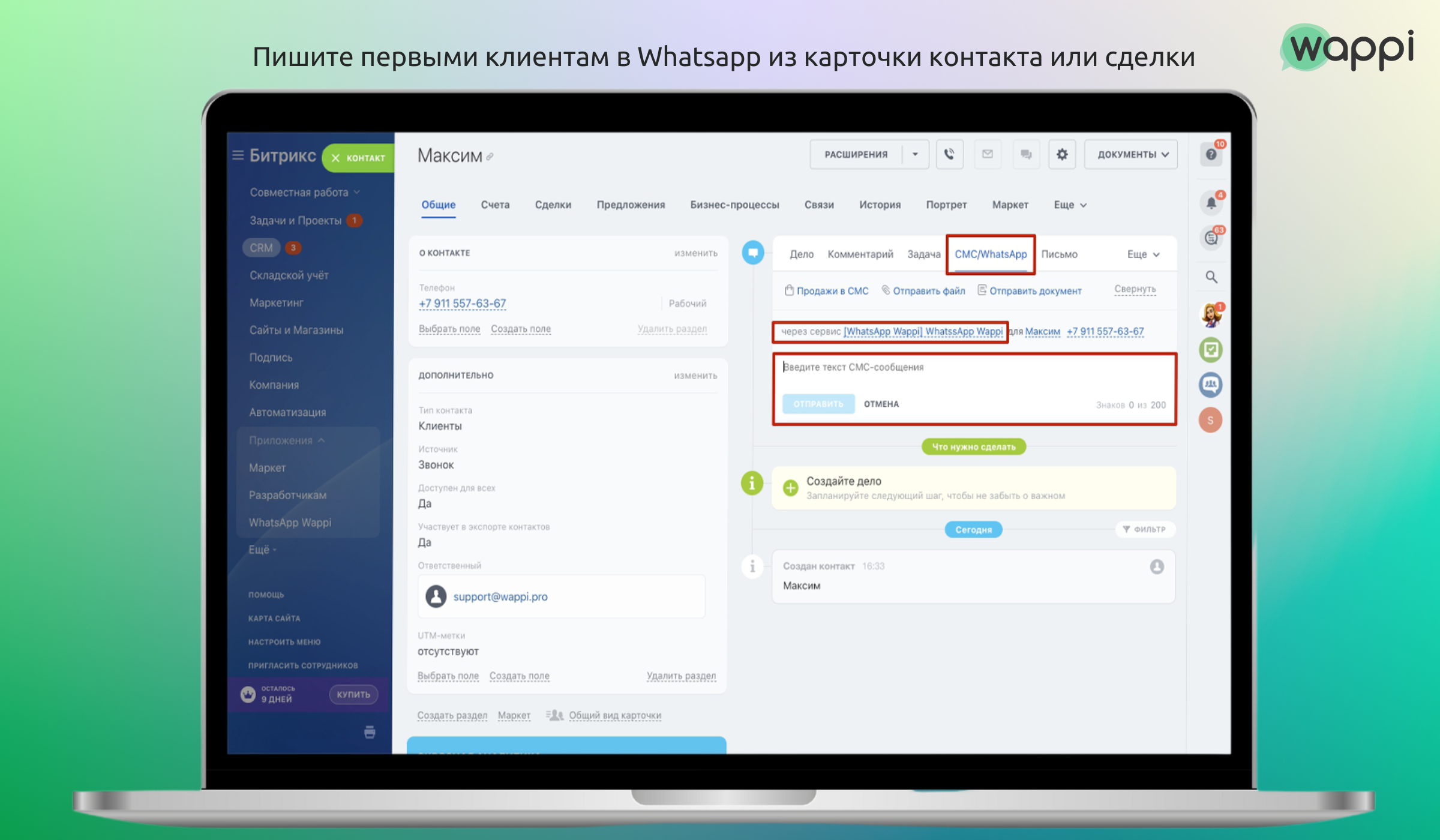Open email sending via the envelope icon
This screenshot has height=840, width=1440.
pyautogui.click(x=987, y=154)
